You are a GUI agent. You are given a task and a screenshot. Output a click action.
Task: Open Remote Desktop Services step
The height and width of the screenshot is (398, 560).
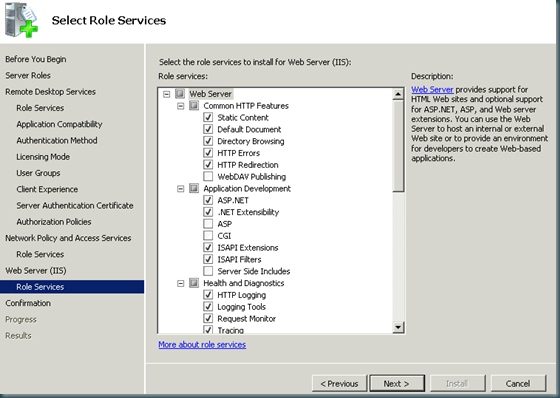pyautogui.click(x=50, y=92)
